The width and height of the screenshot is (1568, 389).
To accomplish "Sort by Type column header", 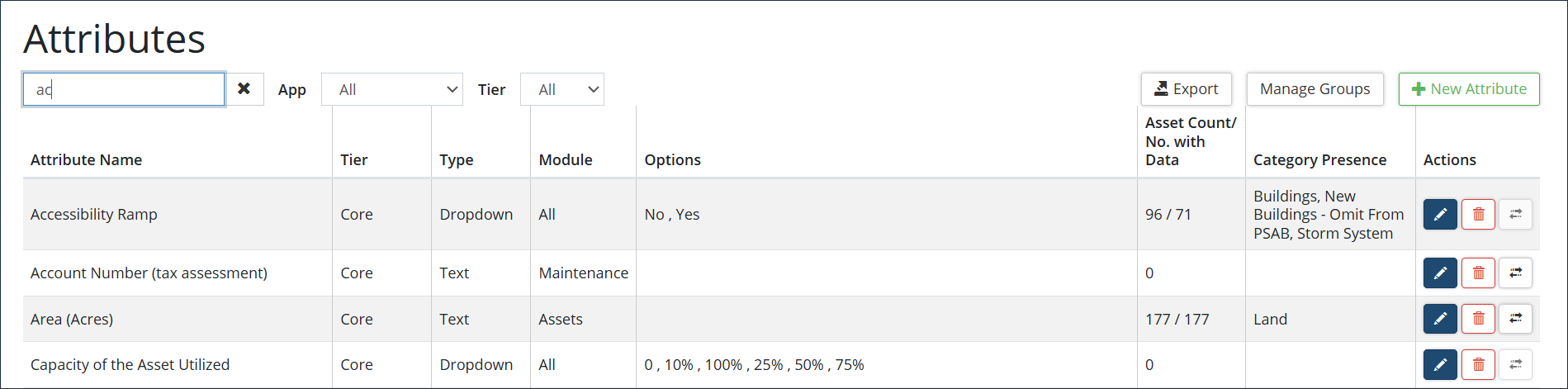I will pos(456,160).
